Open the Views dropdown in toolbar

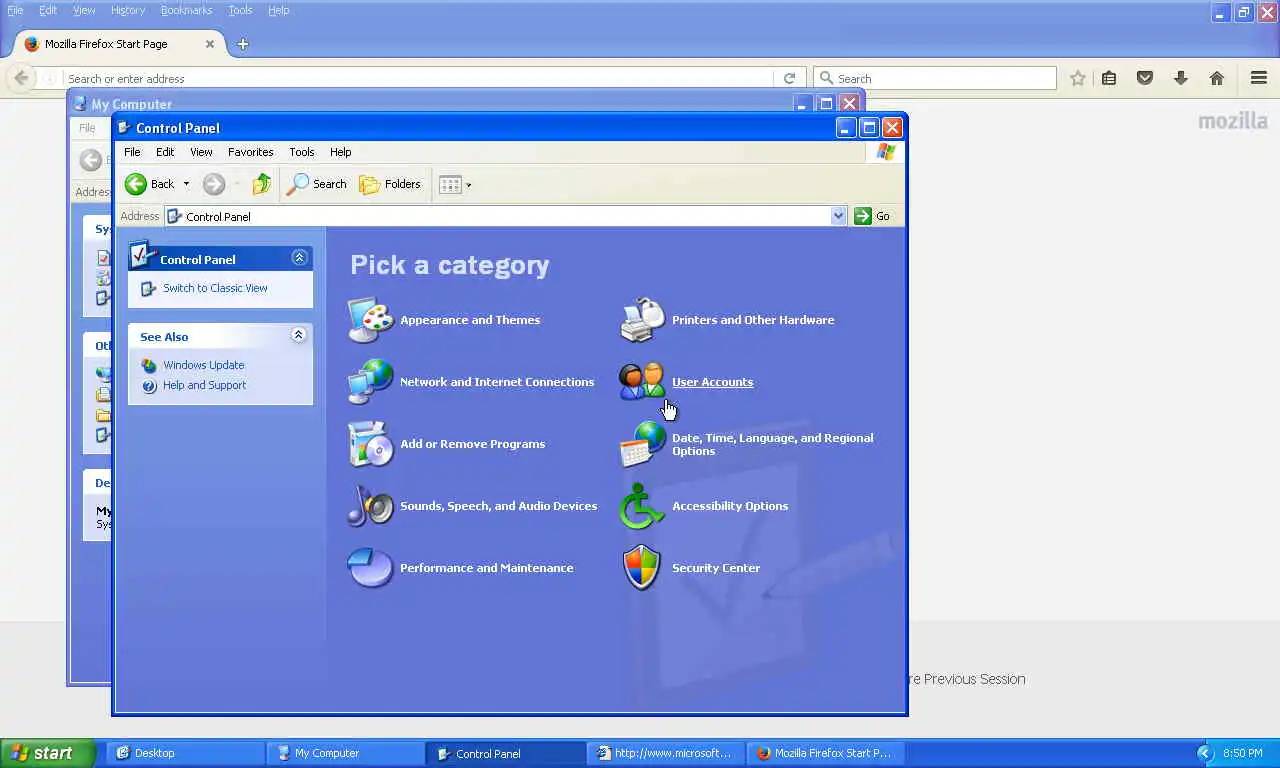coord(455,184)
